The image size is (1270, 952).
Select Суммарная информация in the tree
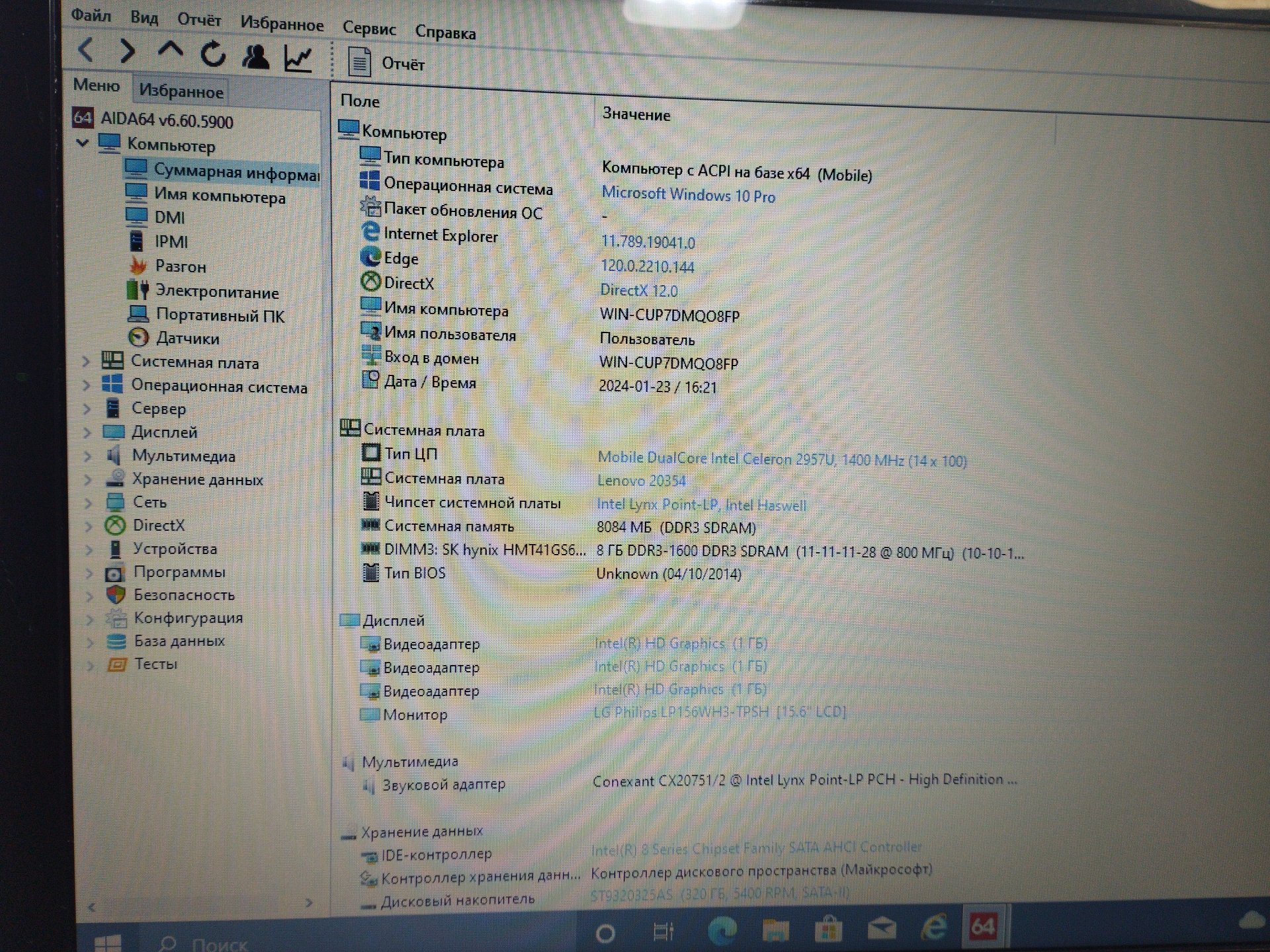point(222,171)
